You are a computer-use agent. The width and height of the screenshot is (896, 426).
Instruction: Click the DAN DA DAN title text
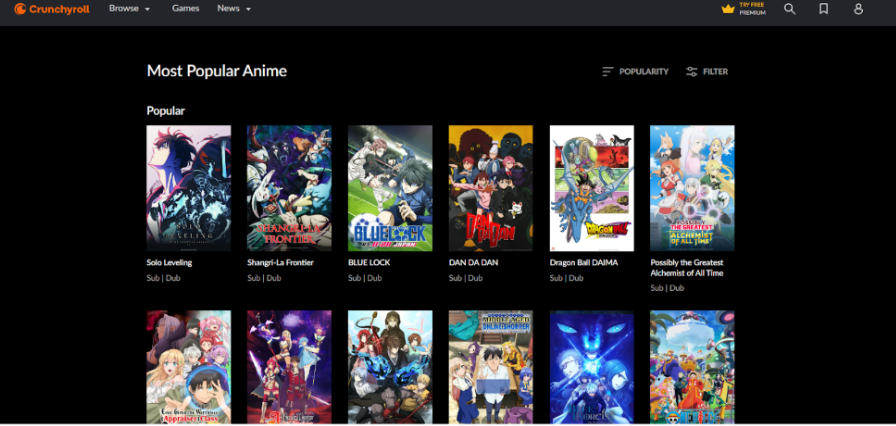[x=473, y=263]
